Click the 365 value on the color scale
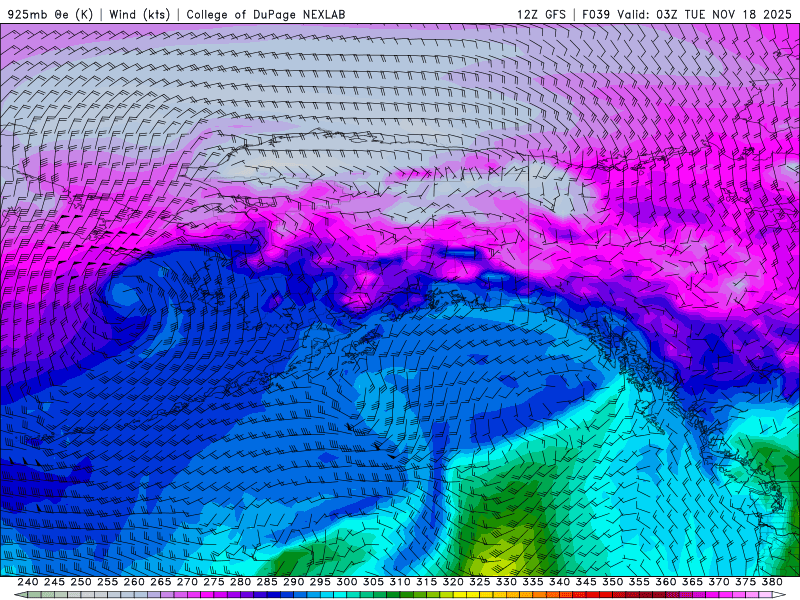This screenshot has height=600, width=800. click(692, 582)
